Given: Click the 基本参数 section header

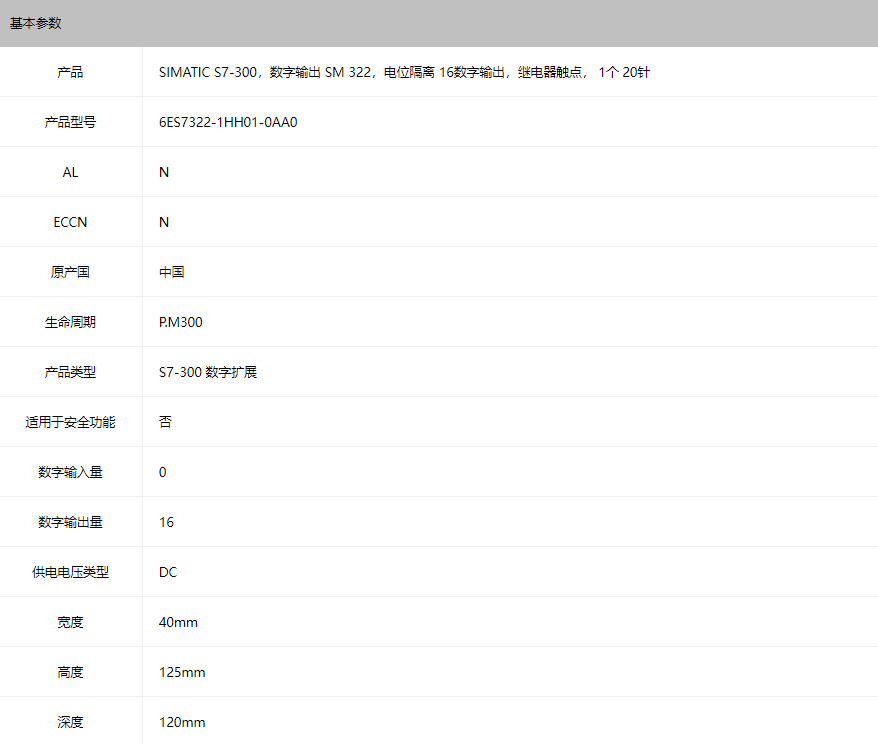Looking at the screenshot, I should (x=36, y=24).
